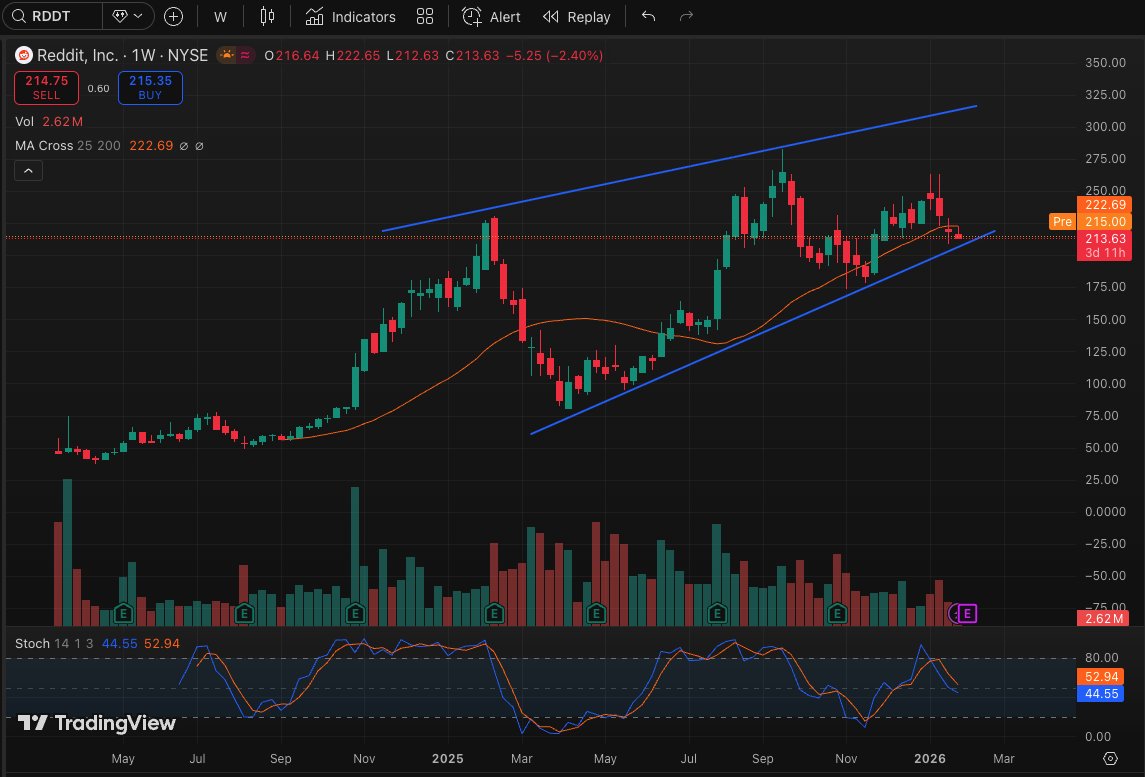Image resolution: width=1145 pixels, height=777 pixels.
Task: Click the 350.00 price scale value
Action: pyautogui.click(x=1105, y=63)
